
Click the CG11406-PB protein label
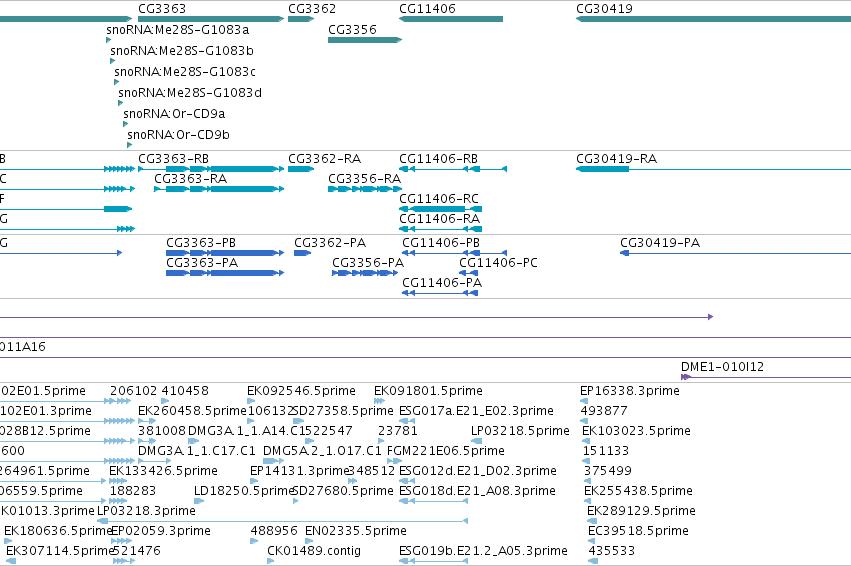(441, 243)
